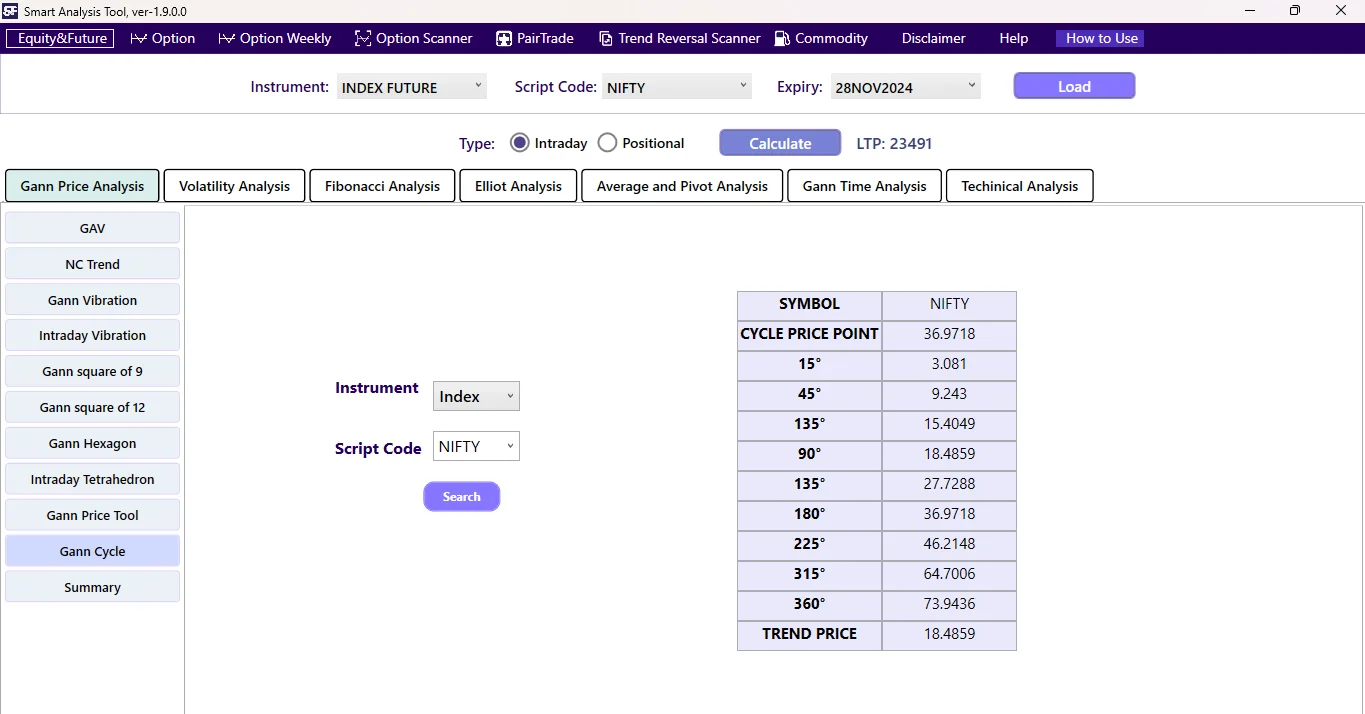Switch analysis type to Positional
Screen dimensions: 1365x714
tap(607, 142)
